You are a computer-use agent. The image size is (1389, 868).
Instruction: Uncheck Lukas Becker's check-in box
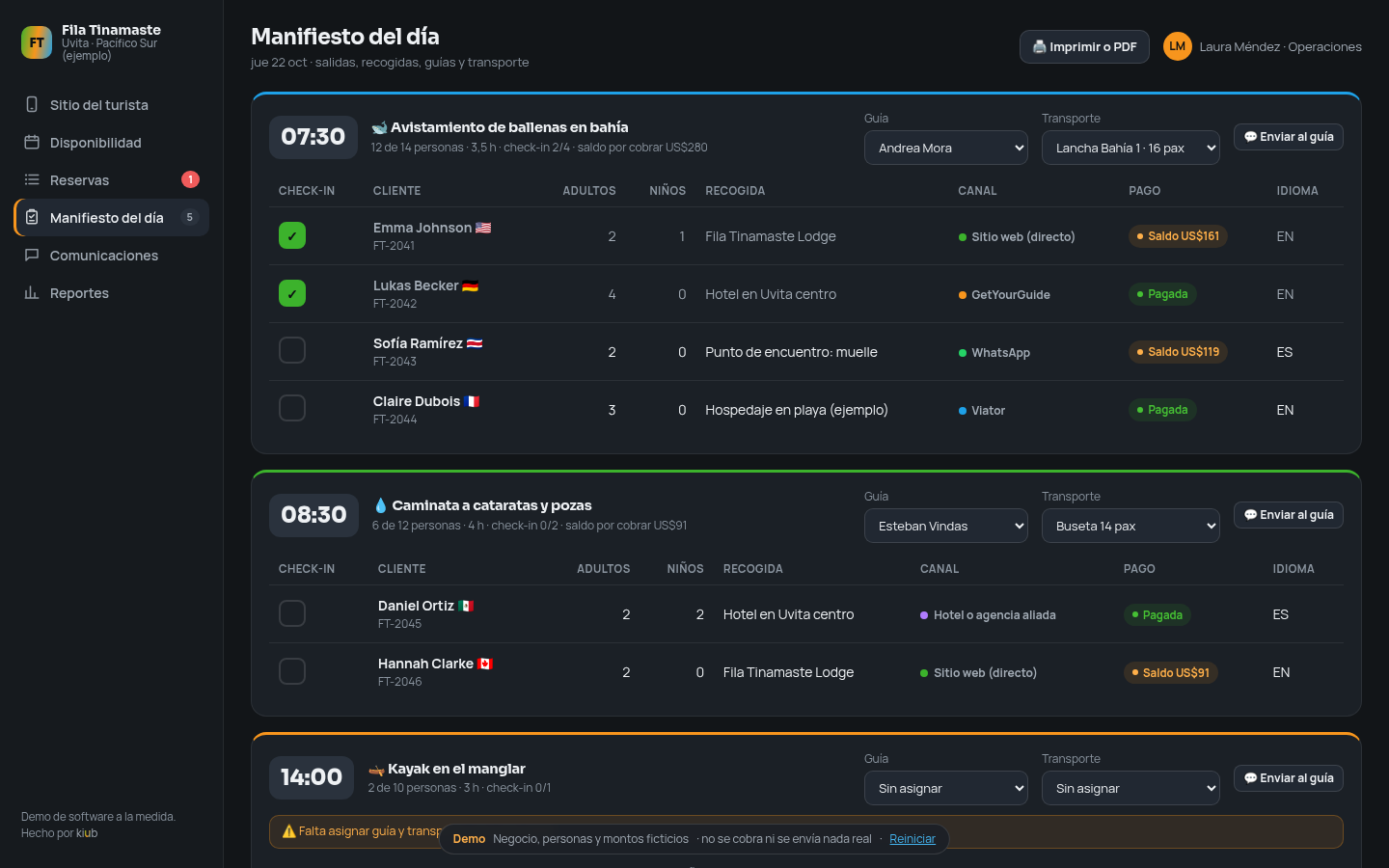[292, 293]
